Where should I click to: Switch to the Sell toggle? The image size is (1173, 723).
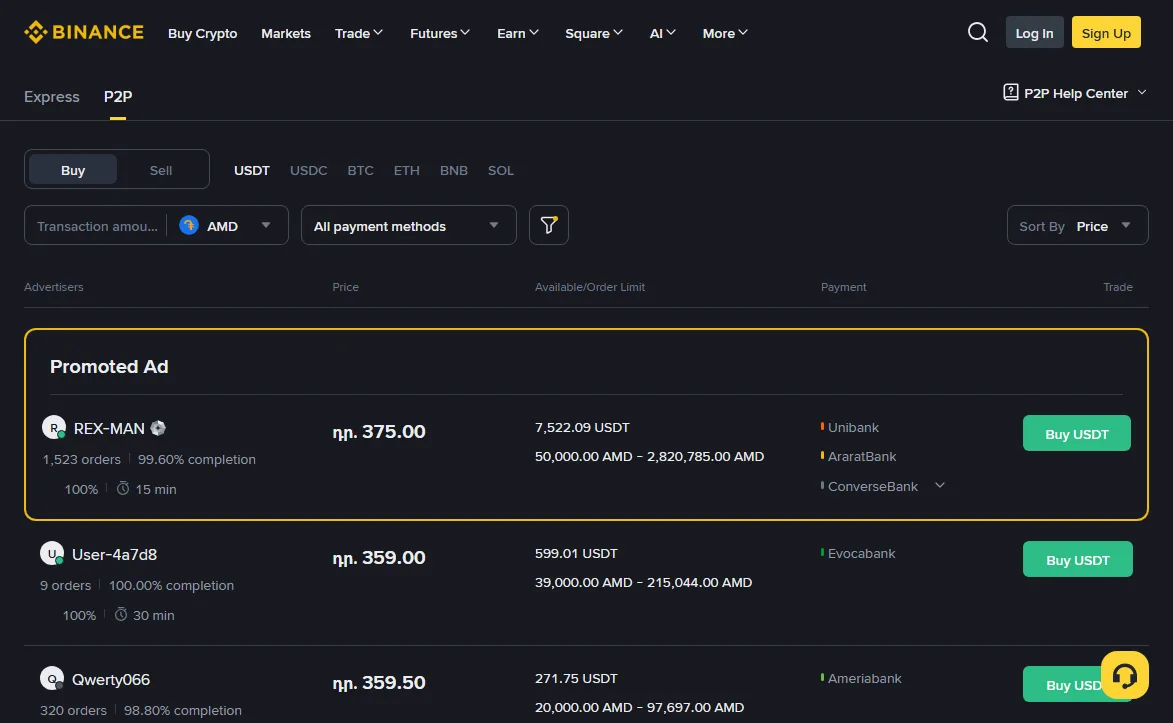click(161, 170)
